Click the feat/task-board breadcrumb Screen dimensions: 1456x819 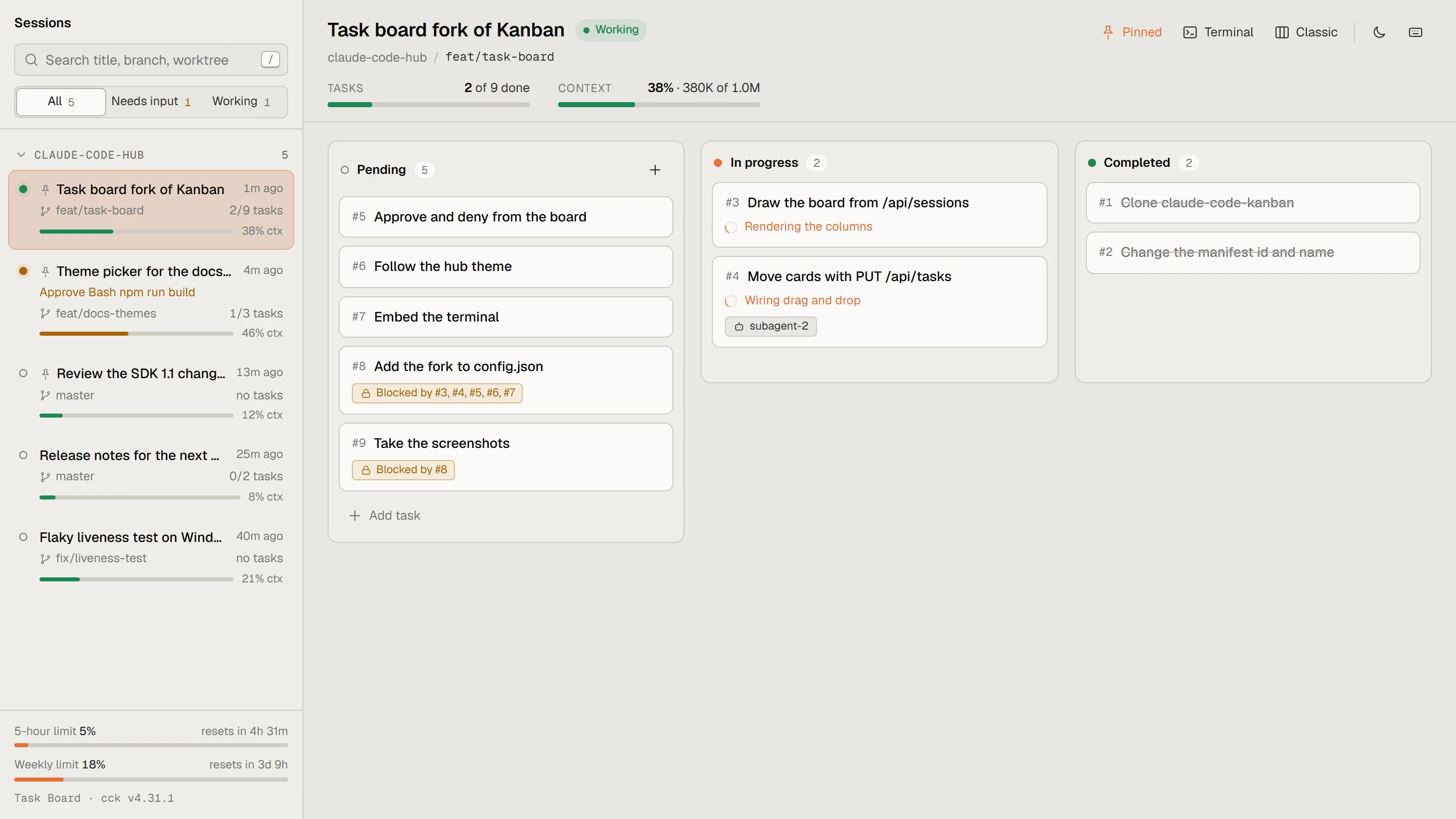coord(499,57)
